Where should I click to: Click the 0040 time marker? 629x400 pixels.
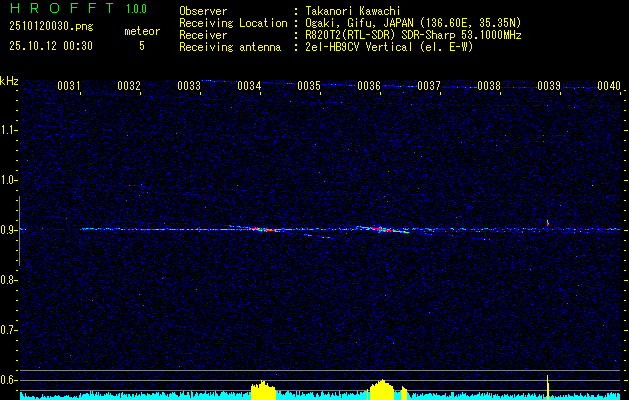tap(609, 85)
